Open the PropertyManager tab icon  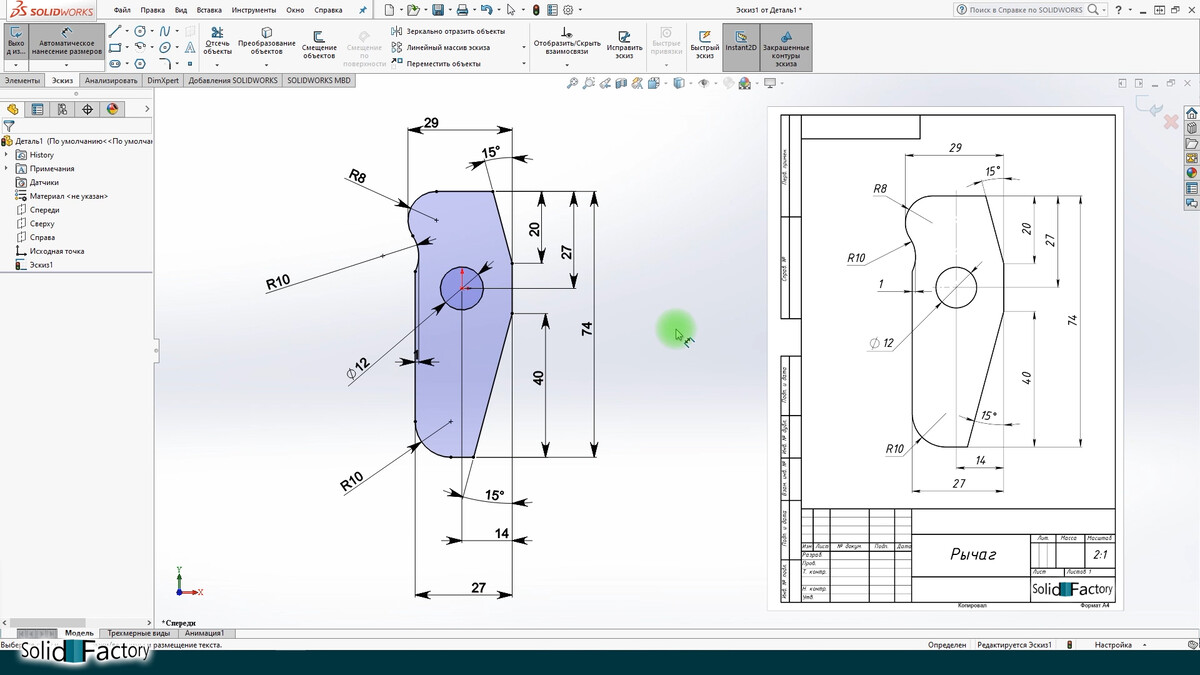(38, 110)
